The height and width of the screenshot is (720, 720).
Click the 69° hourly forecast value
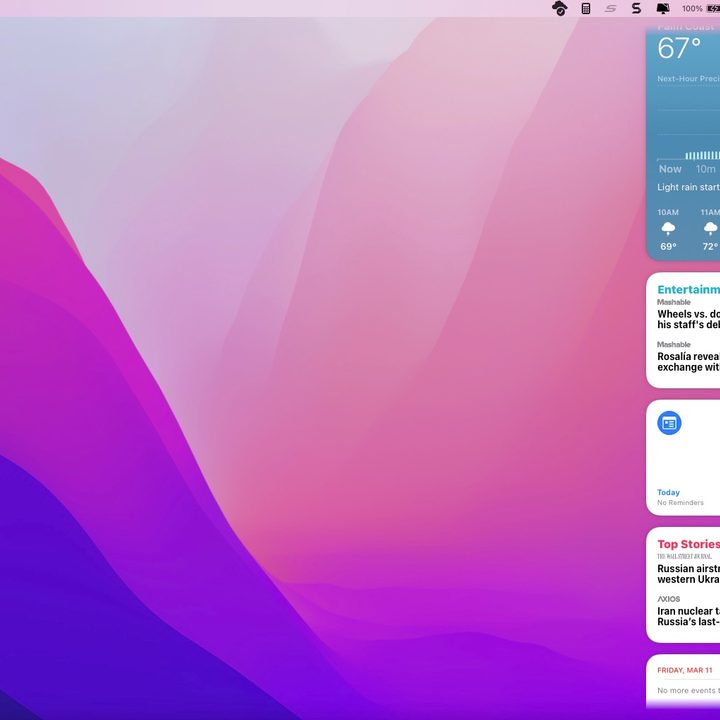click(668, 247)
